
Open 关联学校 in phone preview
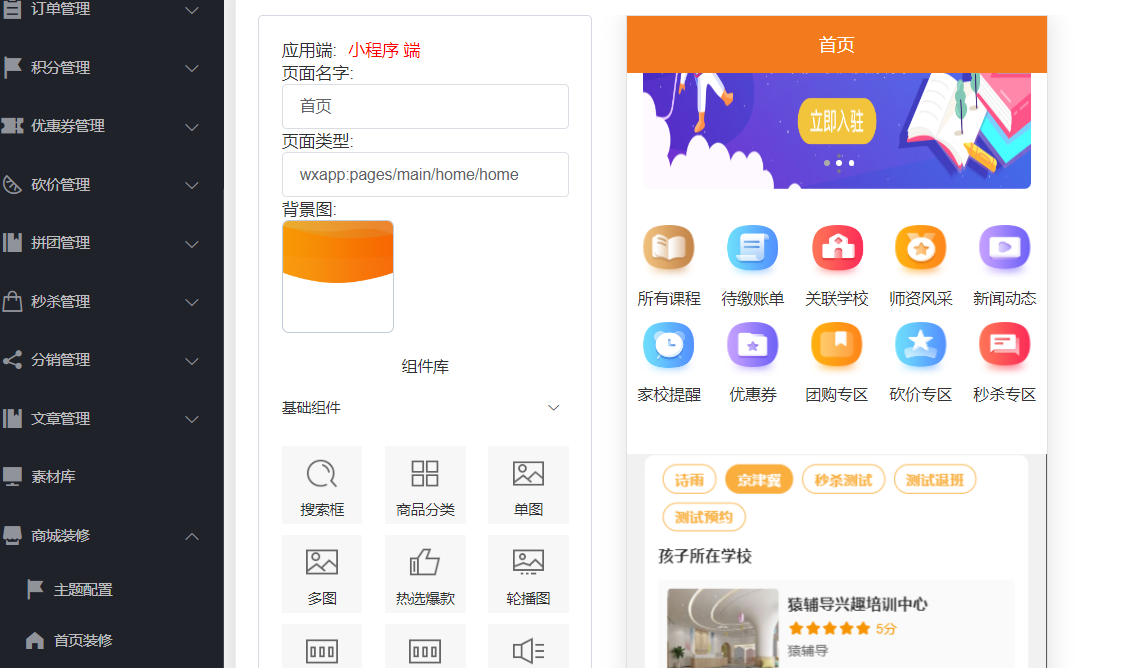click(x=837, y=265)
